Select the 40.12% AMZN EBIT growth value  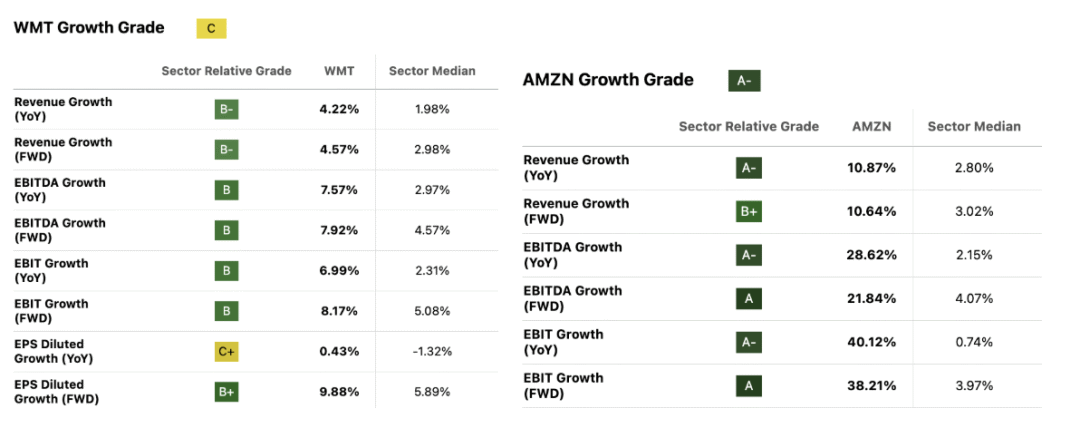pos(870,342)
